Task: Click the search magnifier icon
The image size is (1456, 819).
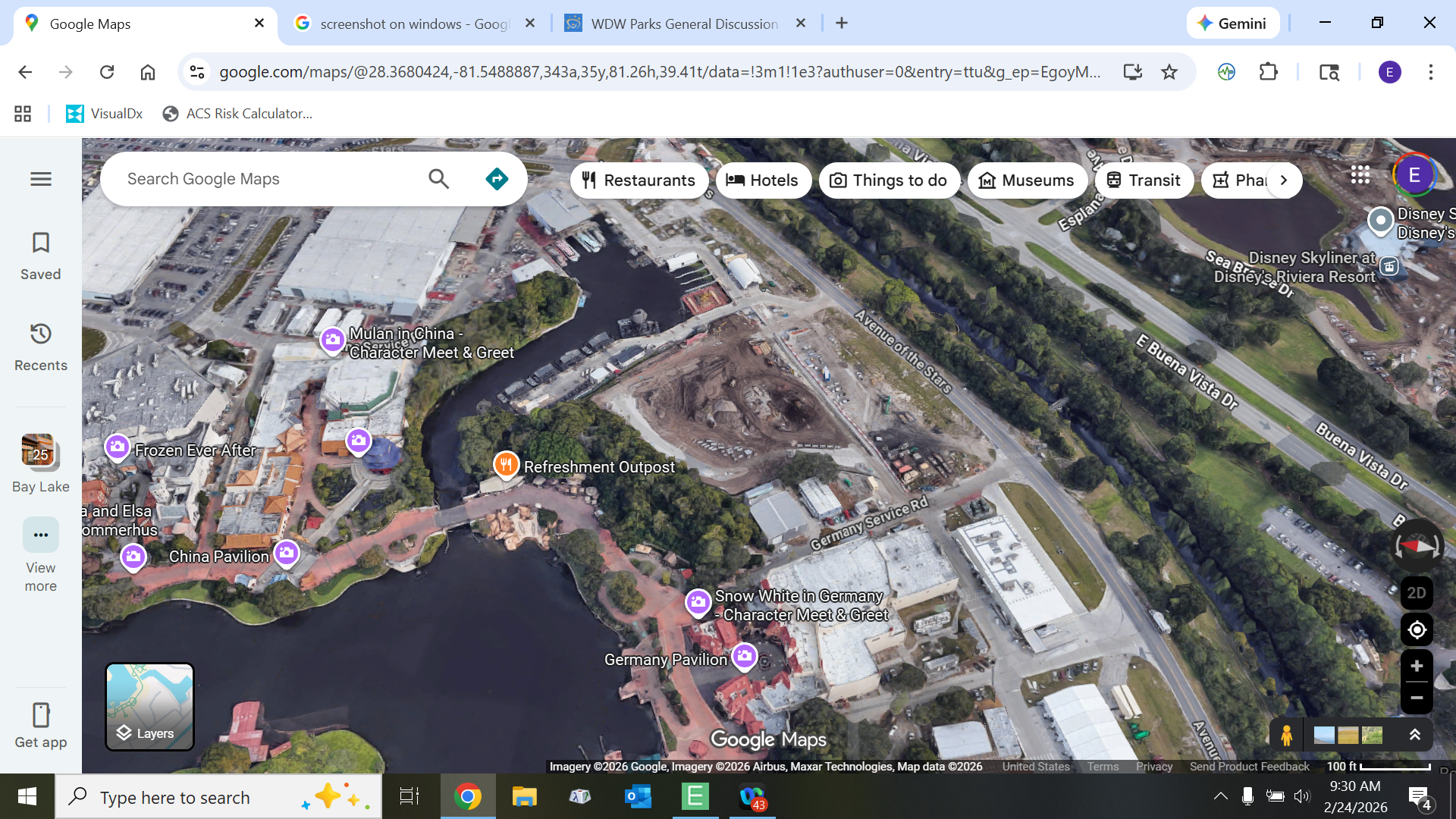Action: (x=438, y=179)
